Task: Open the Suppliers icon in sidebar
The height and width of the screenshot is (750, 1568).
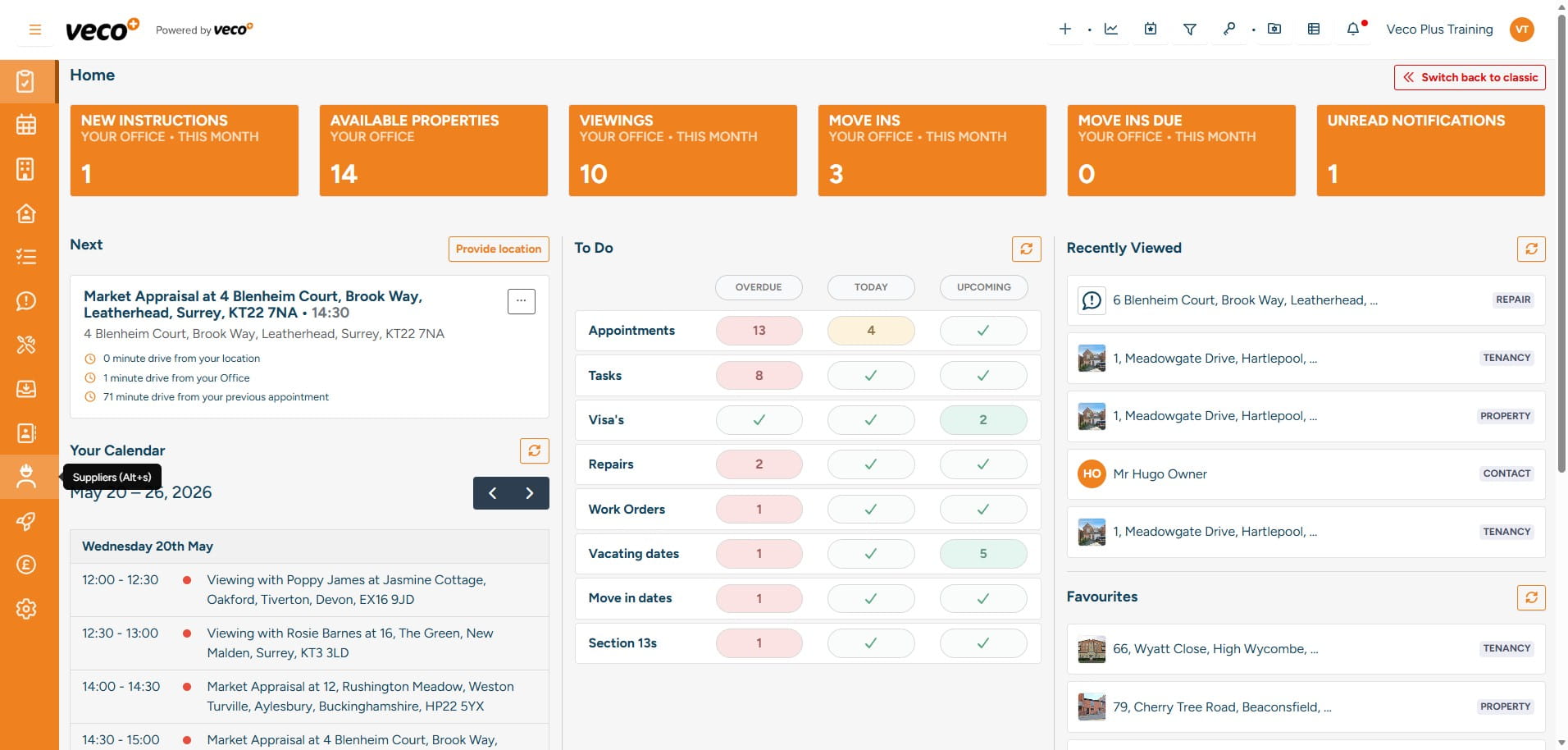Action: point(26,477)
